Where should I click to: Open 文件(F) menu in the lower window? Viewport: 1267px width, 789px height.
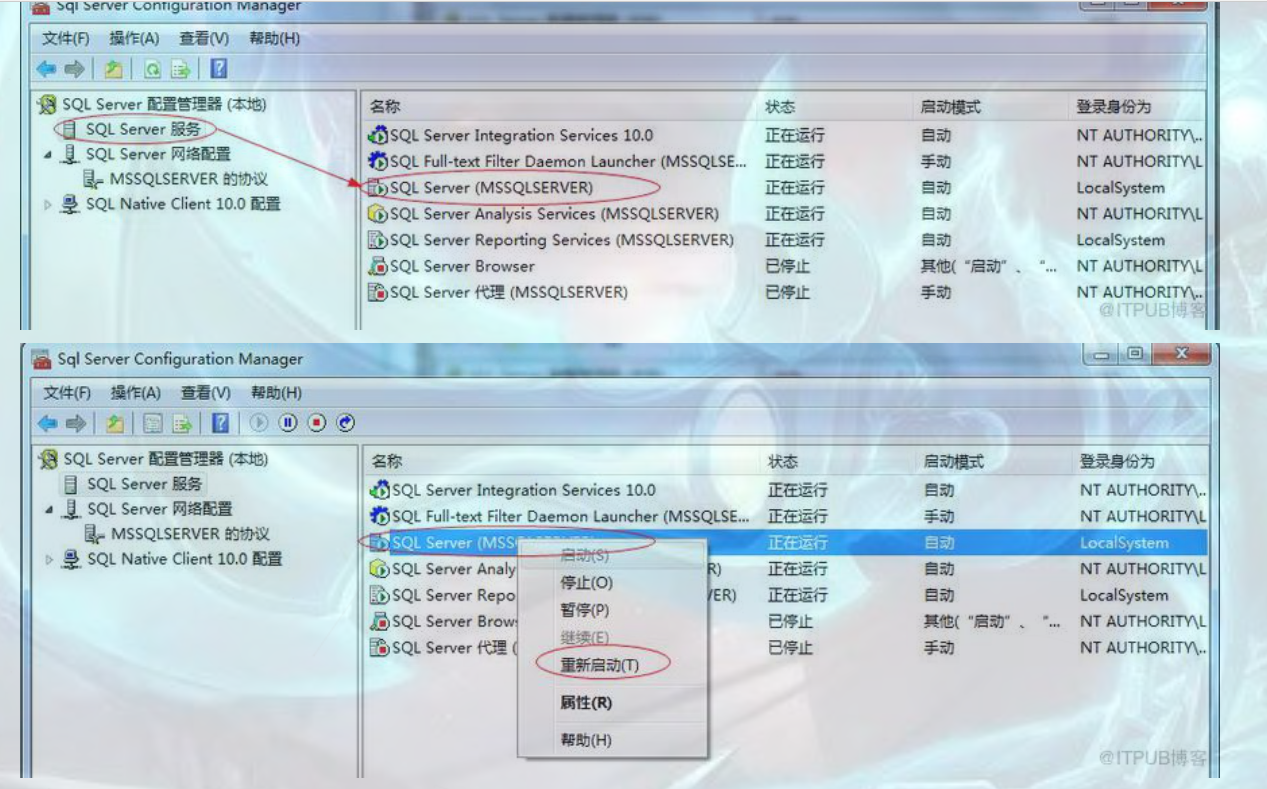(68, 392)
